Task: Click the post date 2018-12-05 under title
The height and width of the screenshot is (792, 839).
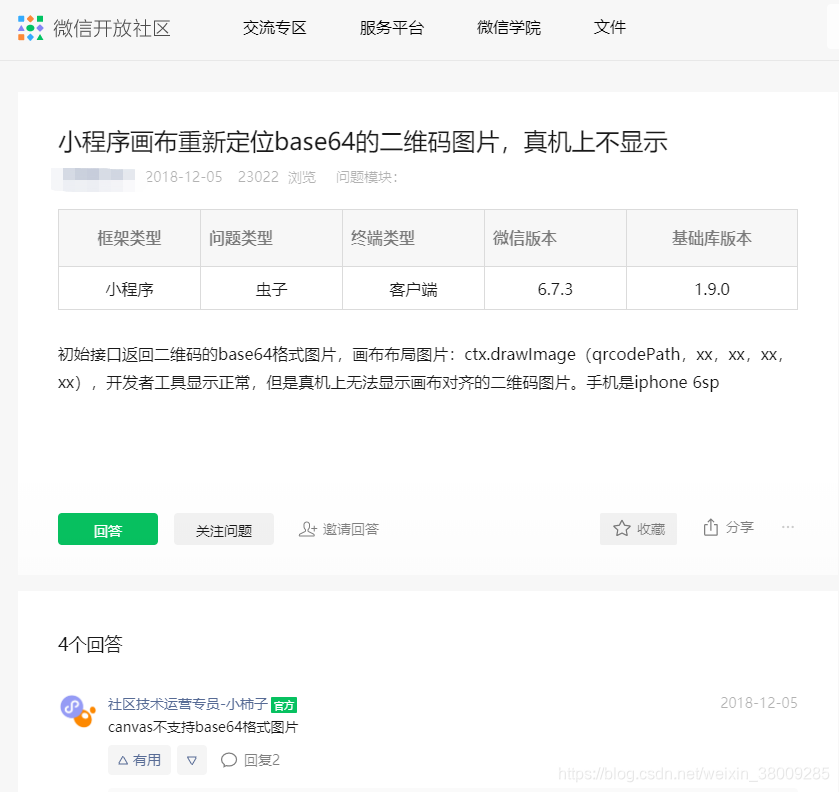Action: [x=184, y=177]
